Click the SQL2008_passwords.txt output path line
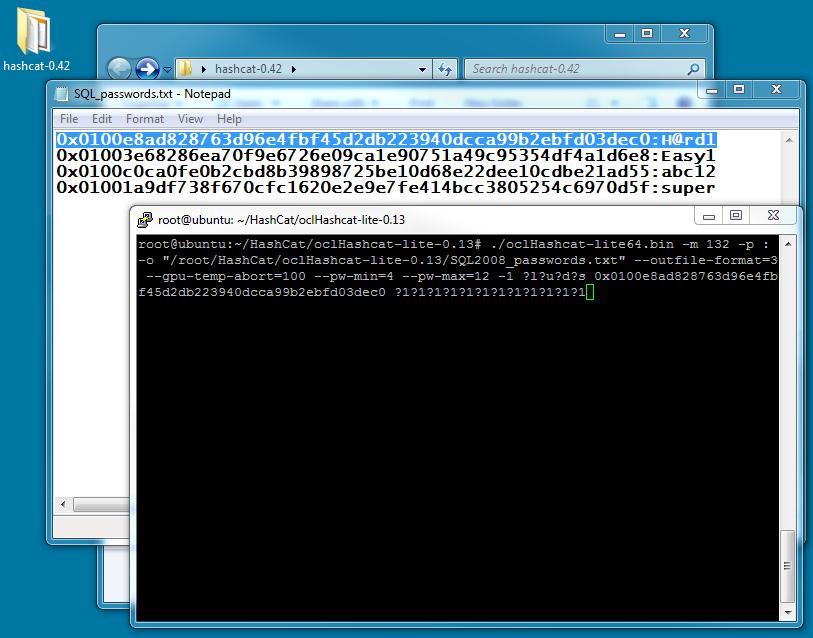813x638 pixels. 458,260
